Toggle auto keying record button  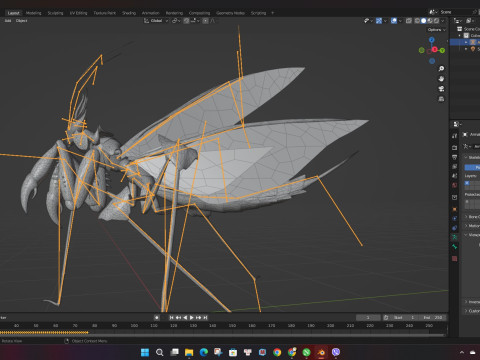pyautogui.click(x=157, y=318)
